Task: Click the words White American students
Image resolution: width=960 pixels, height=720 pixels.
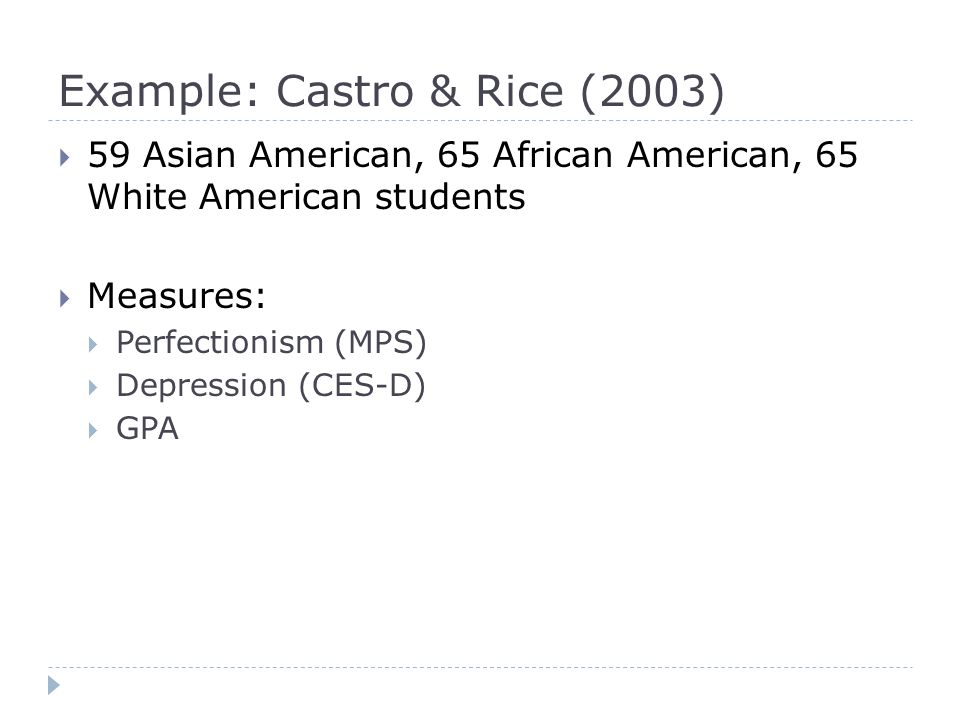Action: 307,197
